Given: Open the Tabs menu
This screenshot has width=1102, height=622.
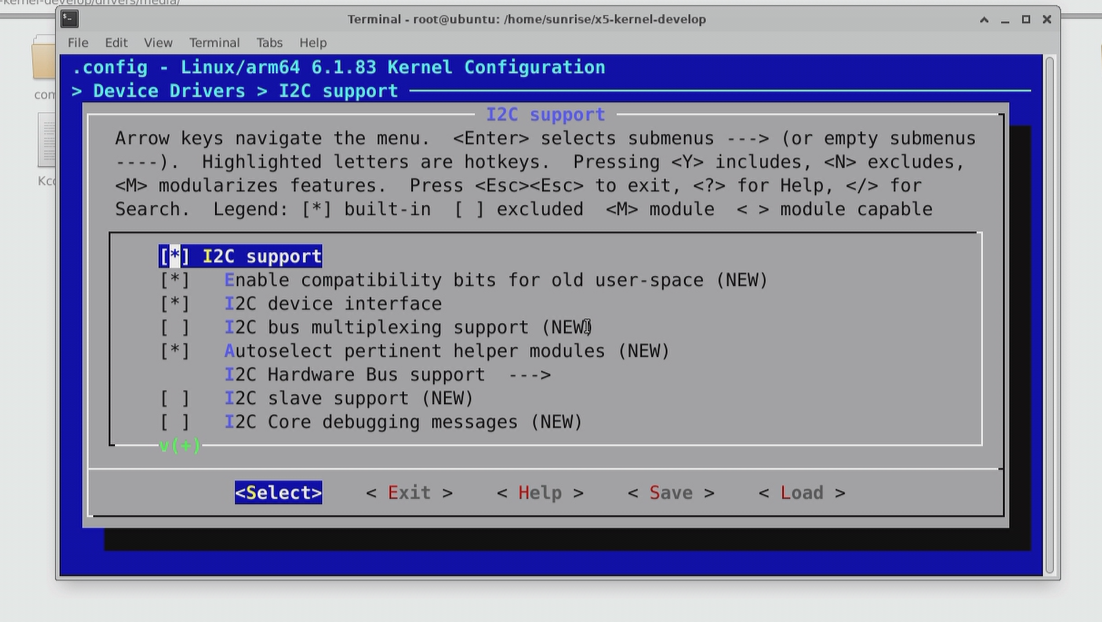Looking at the screenshot, I should point(269,43).
